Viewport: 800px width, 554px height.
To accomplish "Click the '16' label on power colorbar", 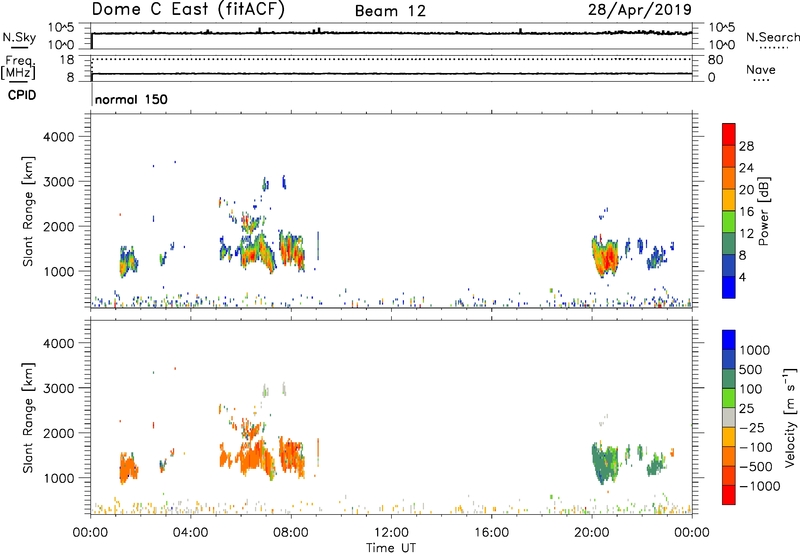I will pyautogui.click(x=746, y=212).
